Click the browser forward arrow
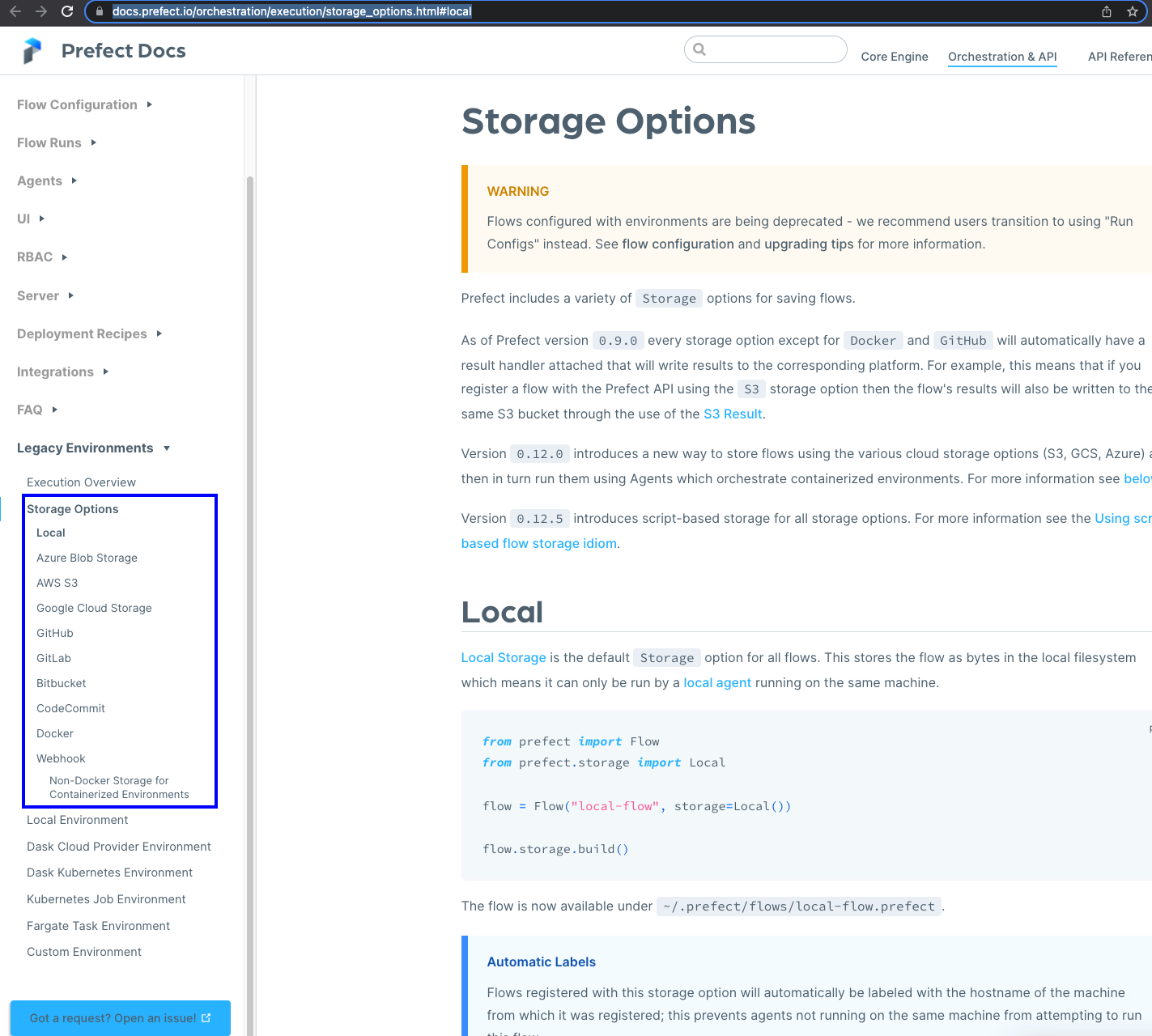The image size is (1152, 1036). click(x=40, y=11)
